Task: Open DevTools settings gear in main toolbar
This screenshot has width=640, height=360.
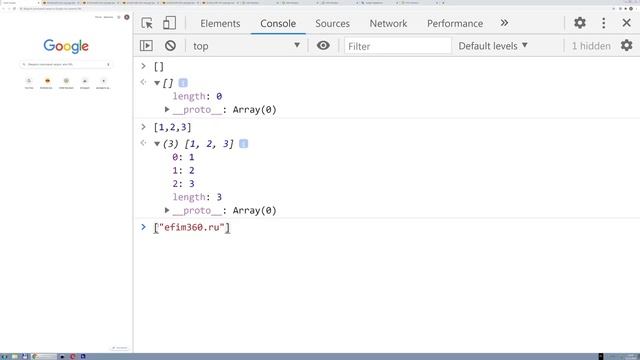Action: tap(580, 23)
